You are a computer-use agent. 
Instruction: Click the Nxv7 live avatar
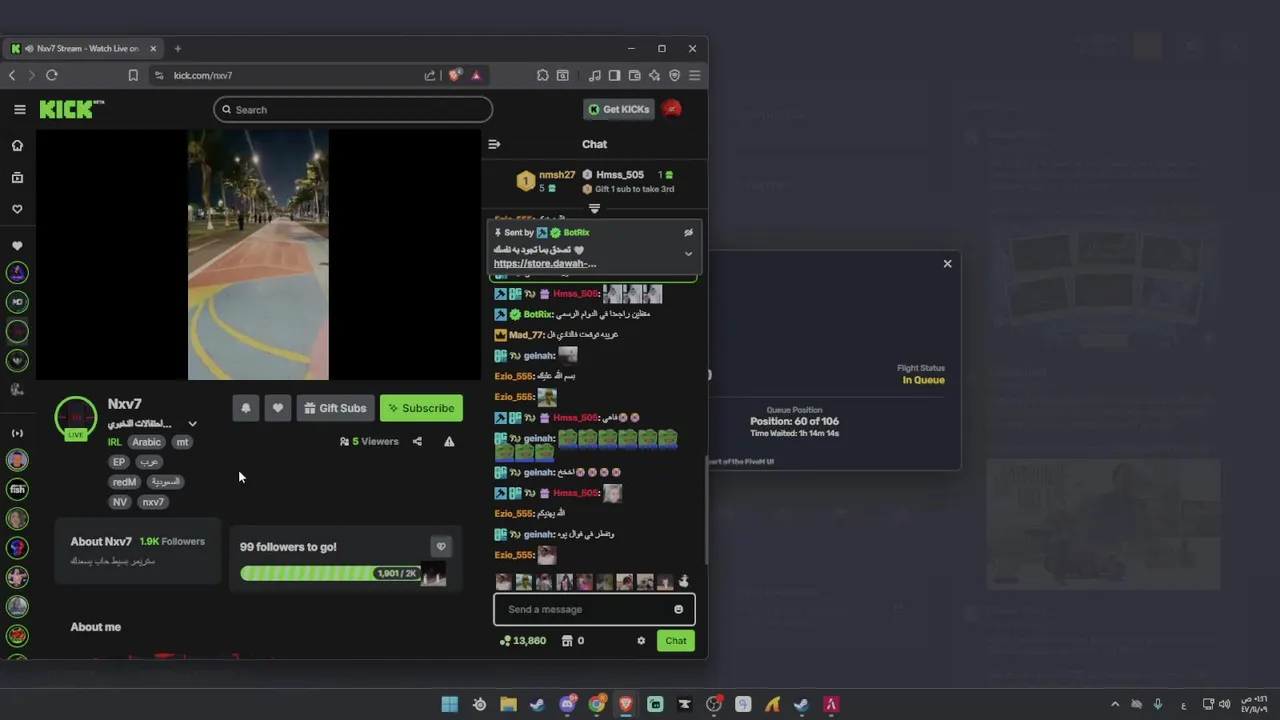coord(76,417)
